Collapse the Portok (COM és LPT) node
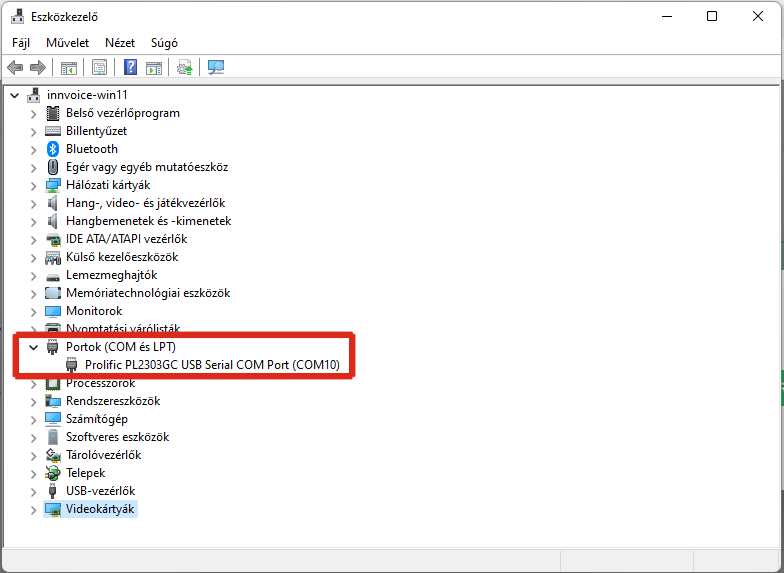784x573 pixels. tap(33, 347)
